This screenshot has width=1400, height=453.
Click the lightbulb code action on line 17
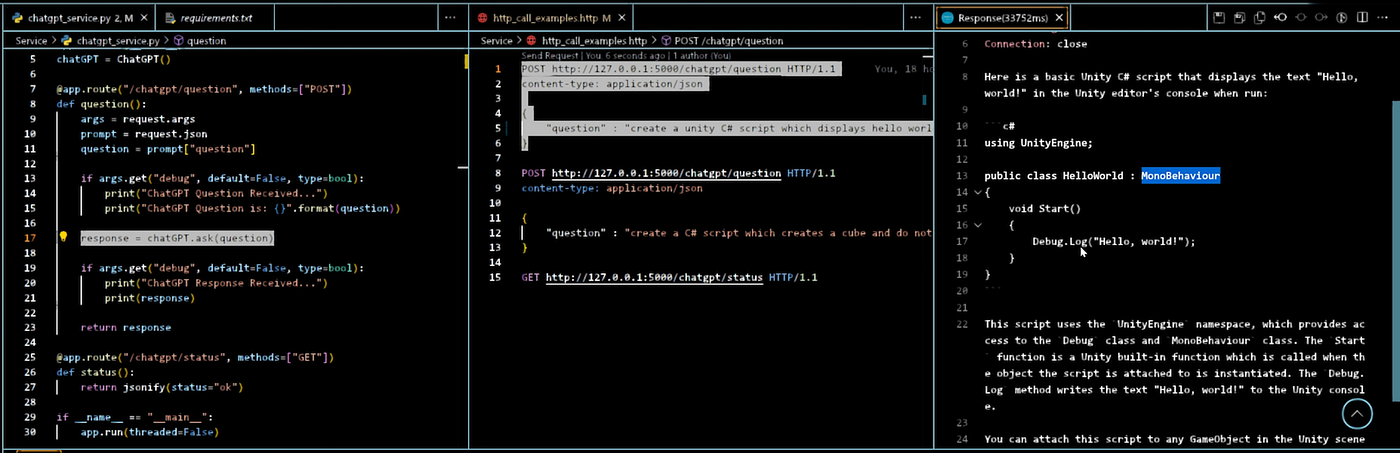tap(63, 238)
